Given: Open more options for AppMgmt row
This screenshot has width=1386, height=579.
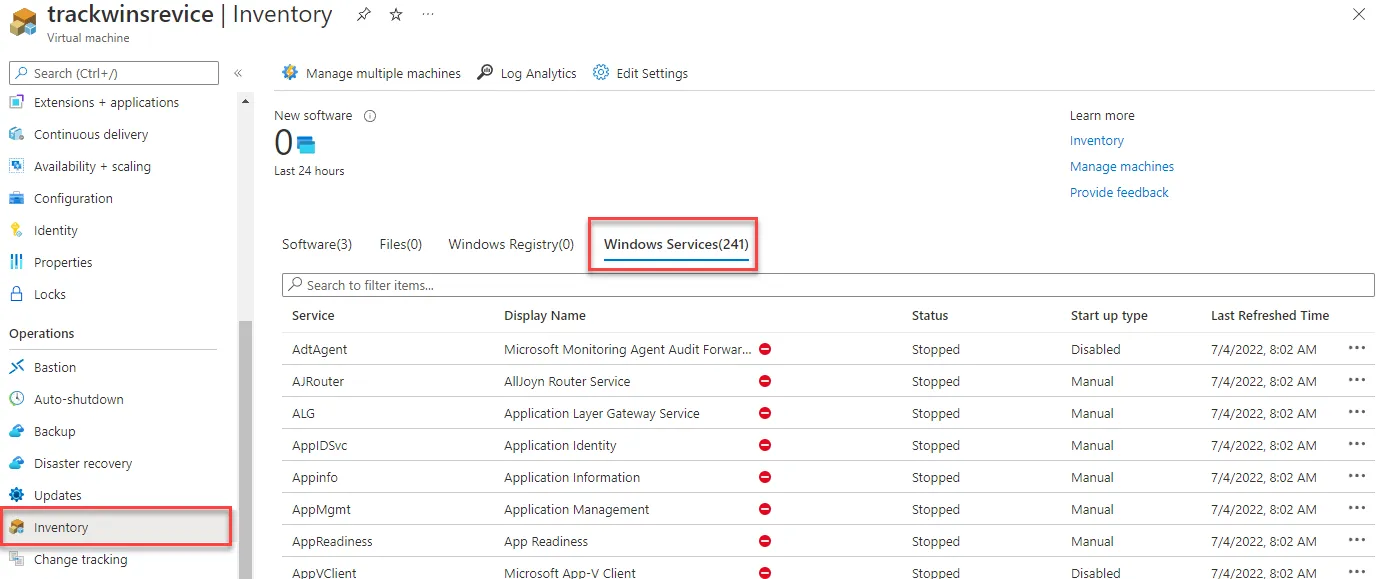Looking at the screenshot, I should [1357, 508].
